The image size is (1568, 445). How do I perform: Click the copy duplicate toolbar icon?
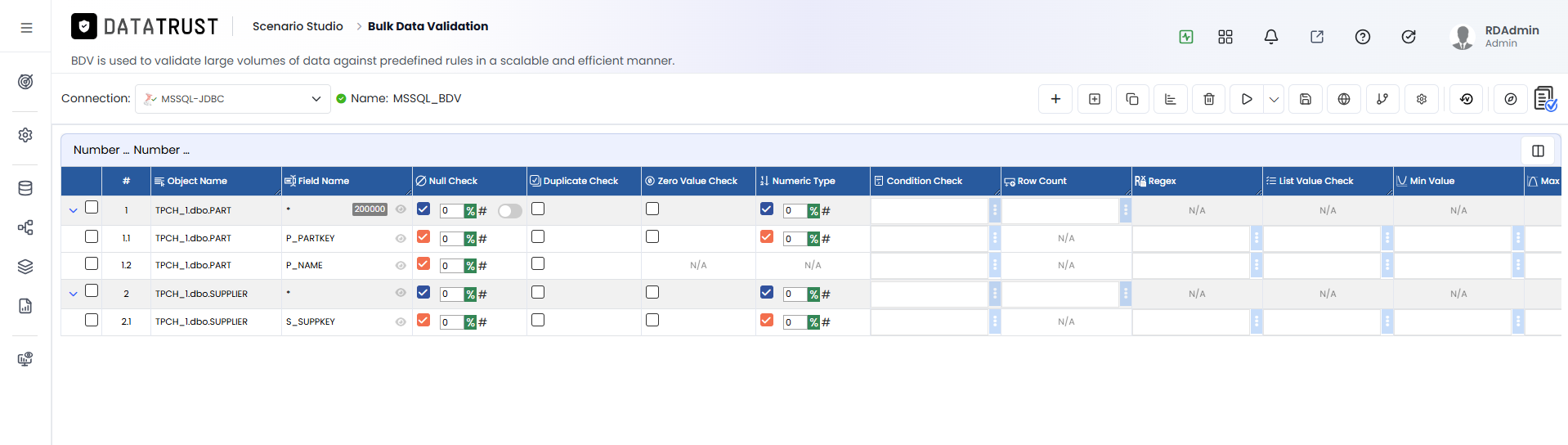(1132, 99)
